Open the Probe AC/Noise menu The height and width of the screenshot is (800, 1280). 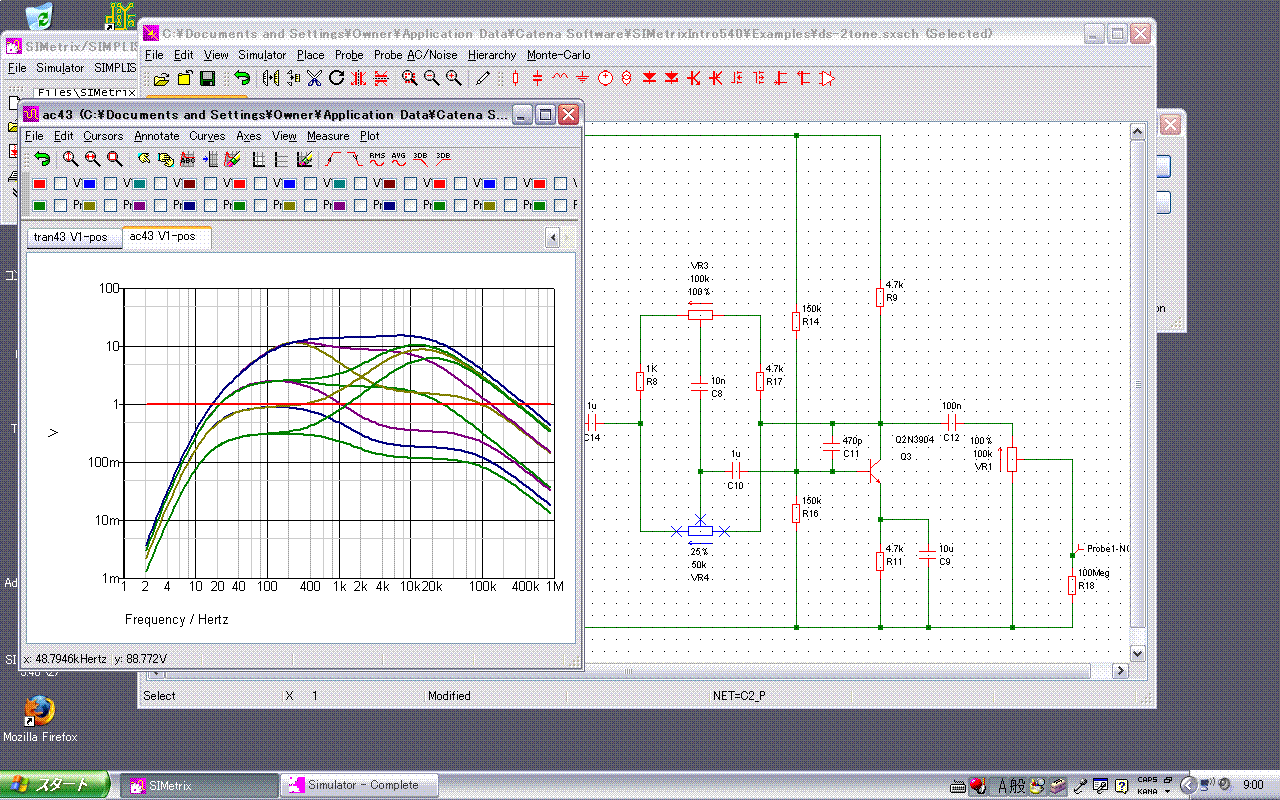tap(415, 55)
